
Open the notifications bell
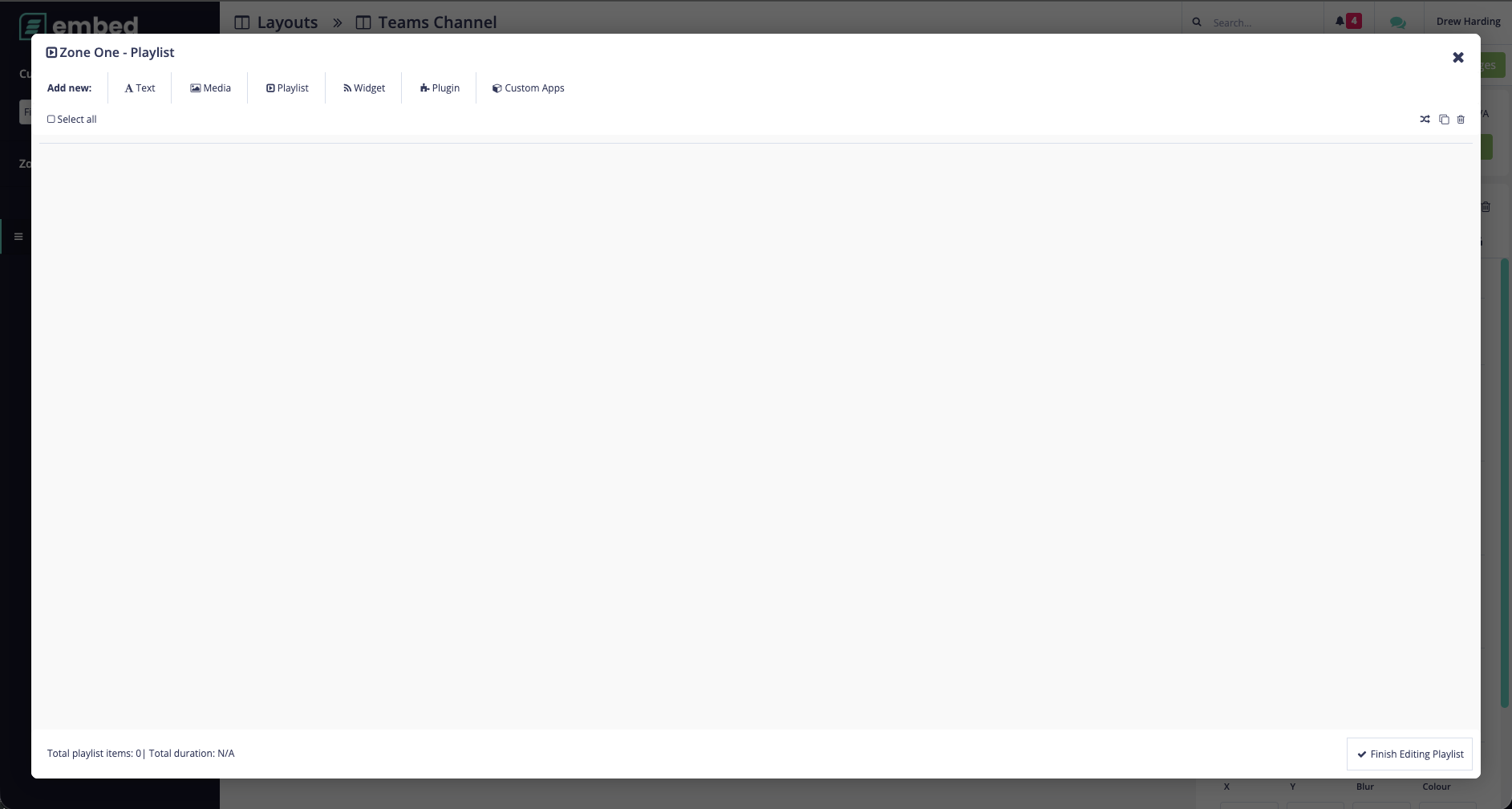[1340, 22]
